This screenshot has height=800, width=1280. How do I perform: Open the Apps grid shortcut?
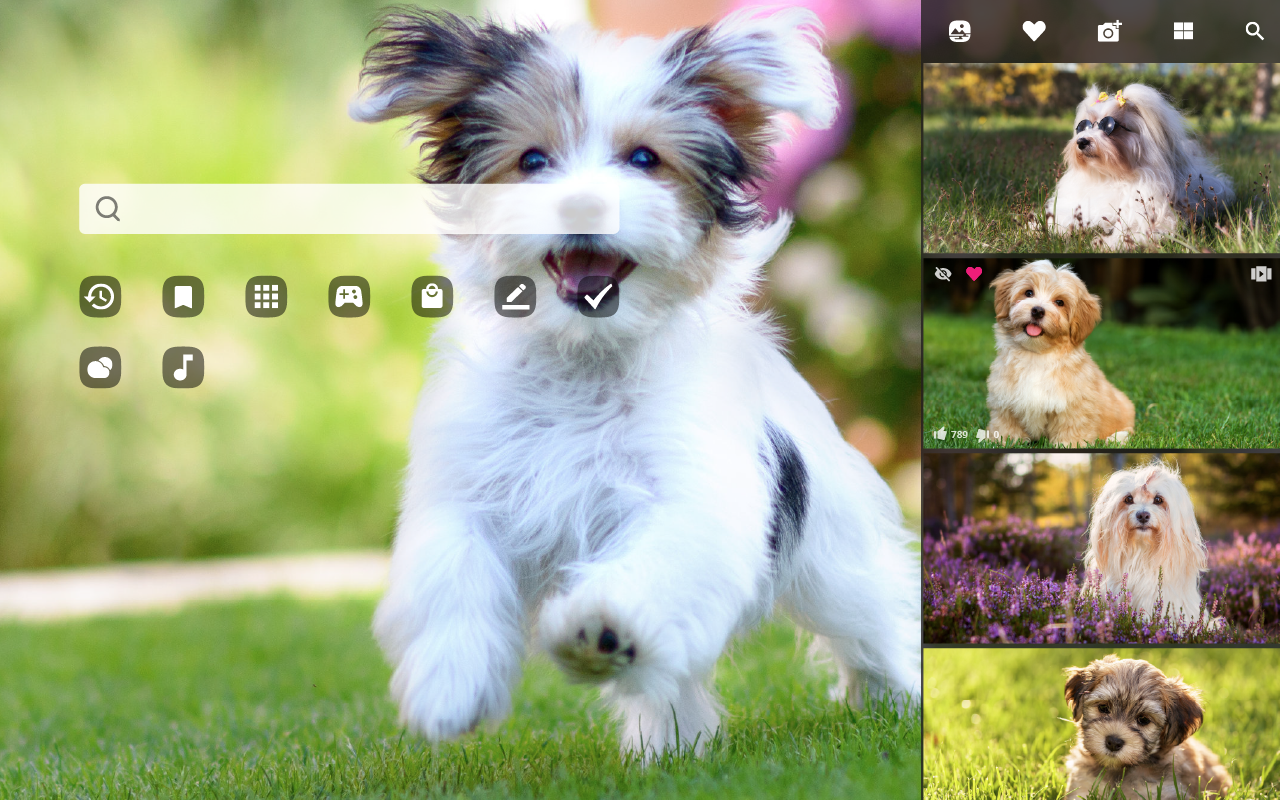tap(266, 297)
